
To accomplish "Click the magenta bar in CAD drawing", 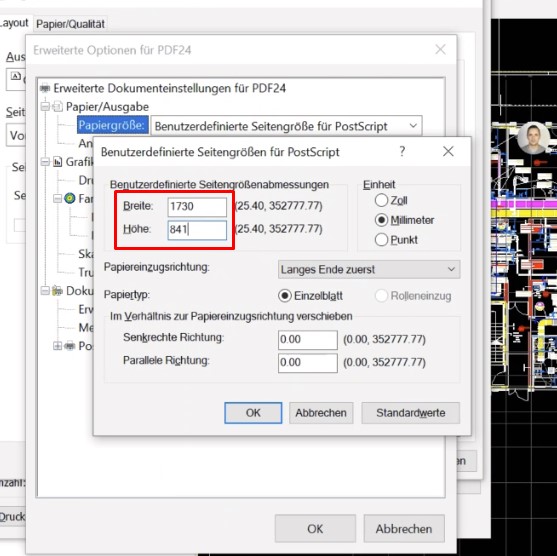I will pyautogui.click(x=524, y=204).
